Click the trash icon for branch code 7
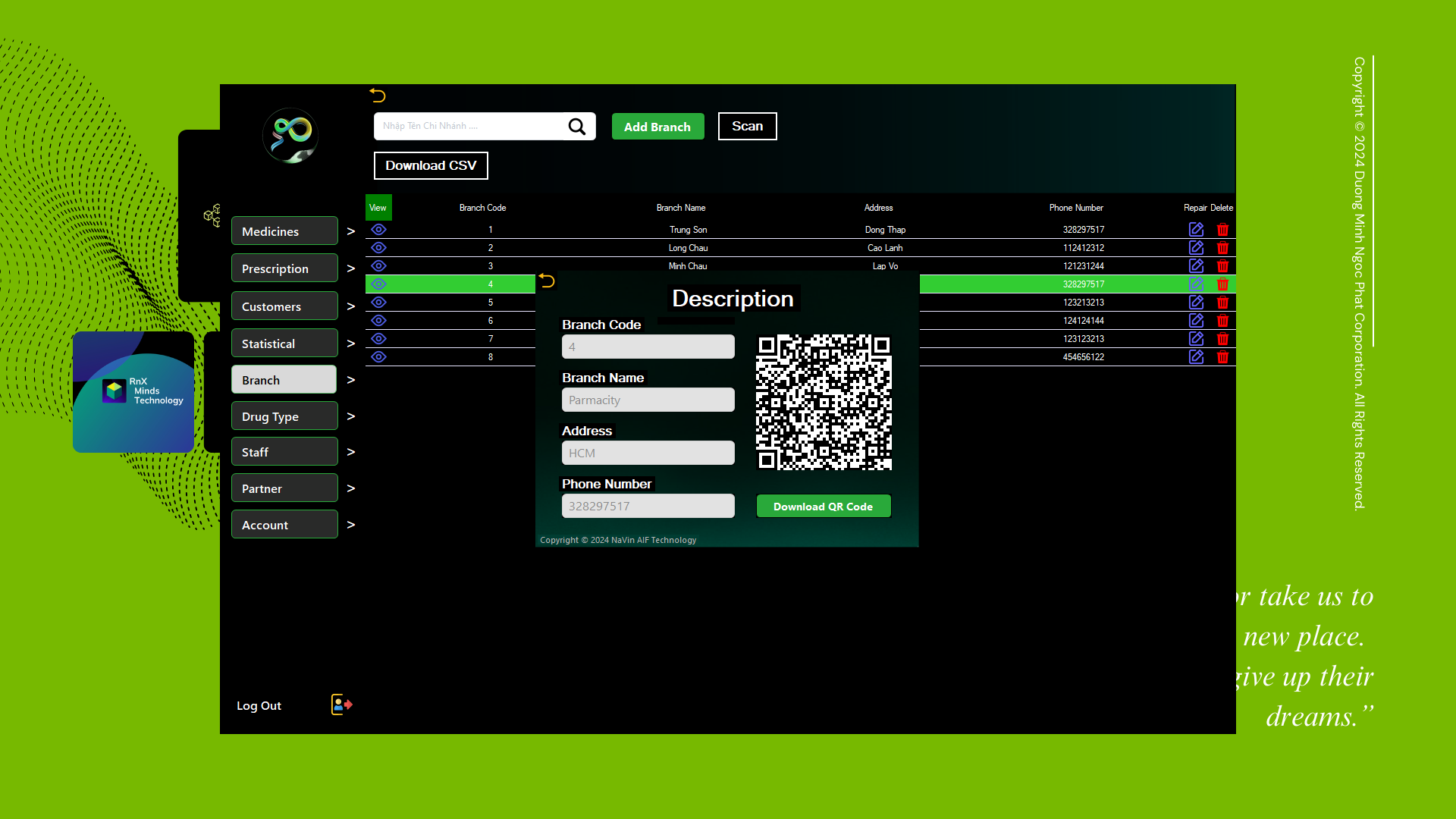 coord(1222,339)
